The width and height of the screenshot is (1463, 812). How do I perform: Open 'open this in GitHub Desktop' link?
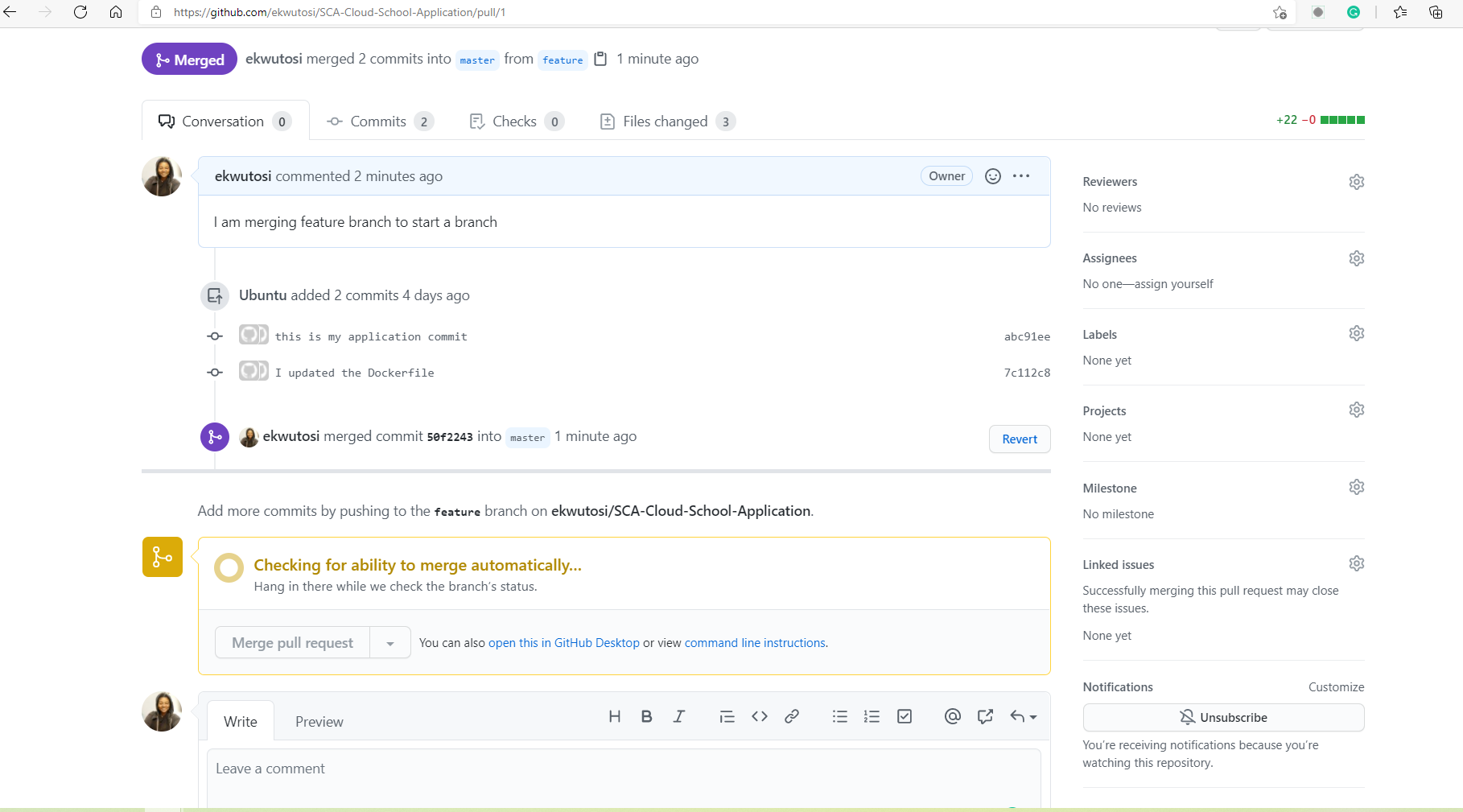pos(564,643)
